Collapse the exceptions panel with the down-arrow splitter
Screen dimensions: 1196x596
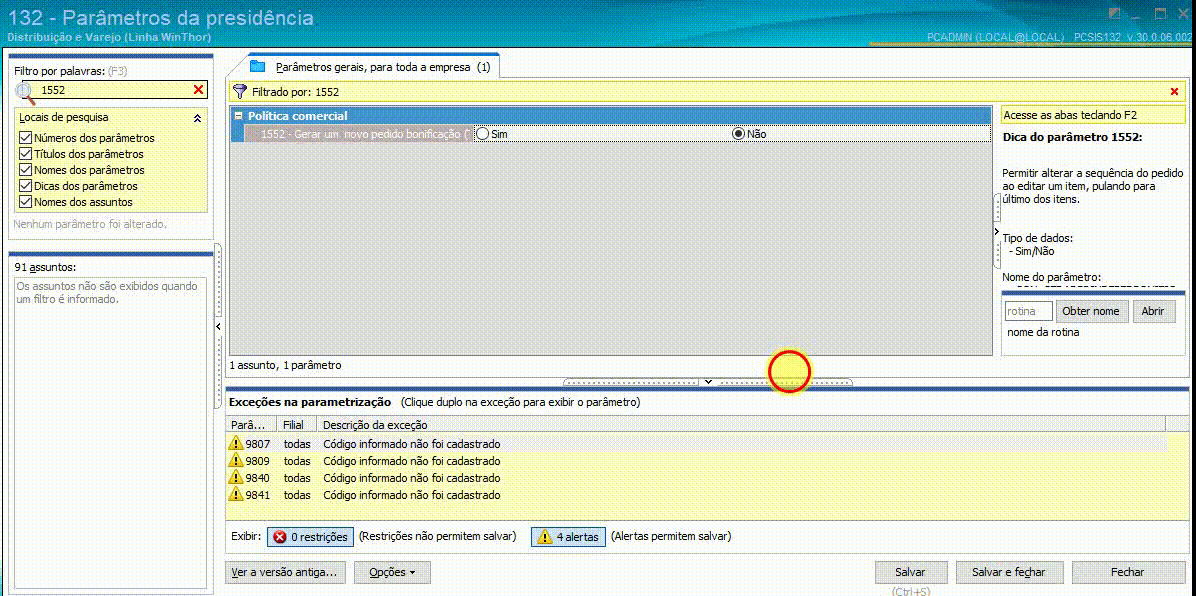click(708, 381)
